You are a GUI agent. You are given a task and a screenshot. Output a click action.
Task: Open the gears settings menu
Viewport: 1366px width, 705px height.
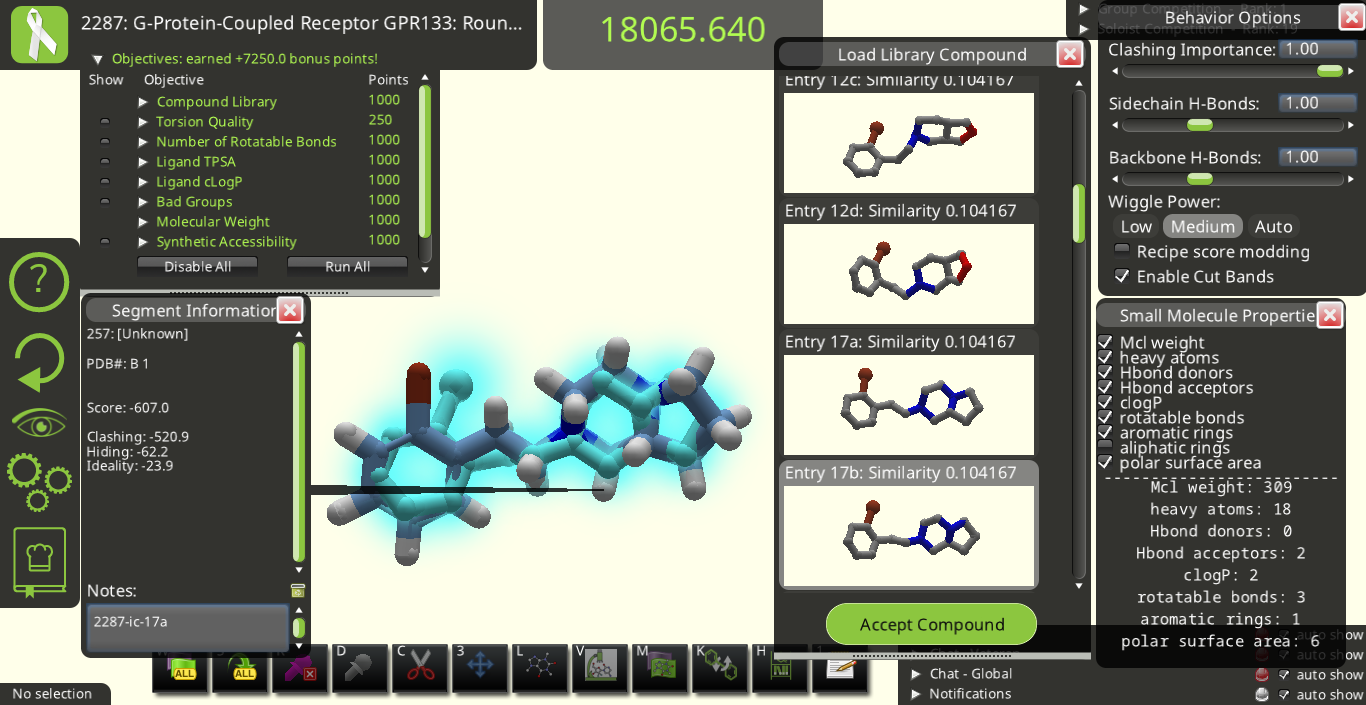[39, 482]
